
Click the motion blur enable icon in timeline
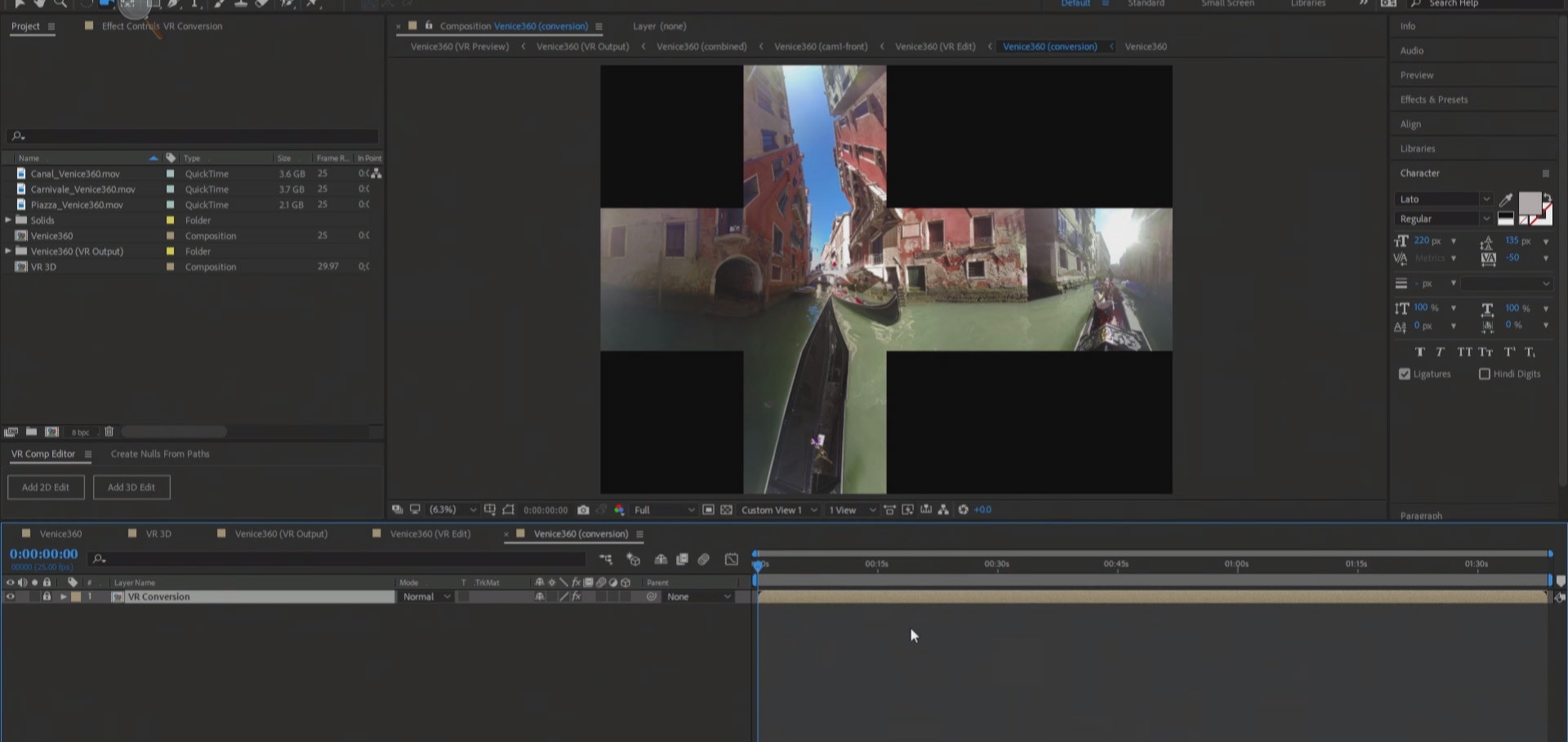click(x=703, y=560)
